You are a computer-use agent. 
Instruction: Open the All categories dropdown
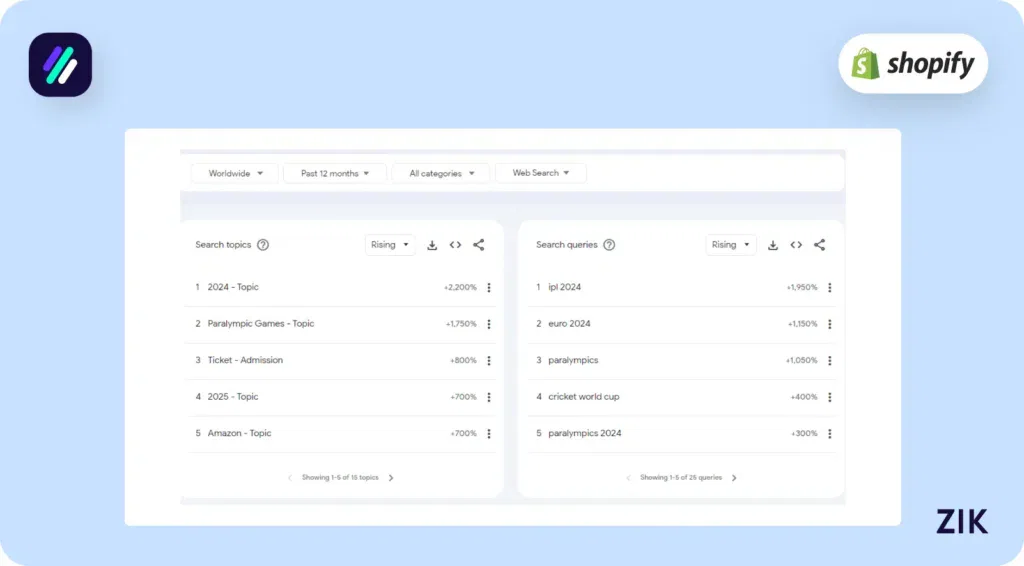point(441,173)
